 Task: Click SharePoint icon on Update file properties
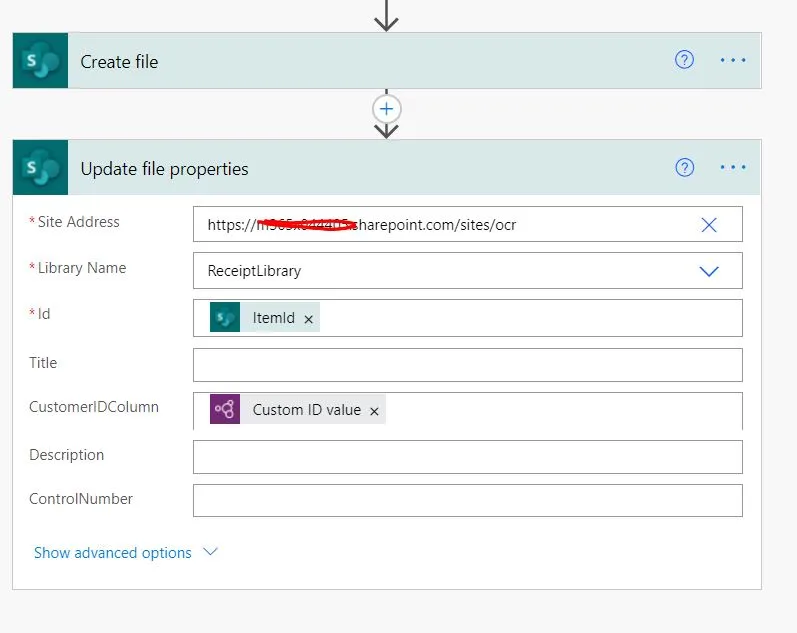pyautogui.click(x=40, y=167)
